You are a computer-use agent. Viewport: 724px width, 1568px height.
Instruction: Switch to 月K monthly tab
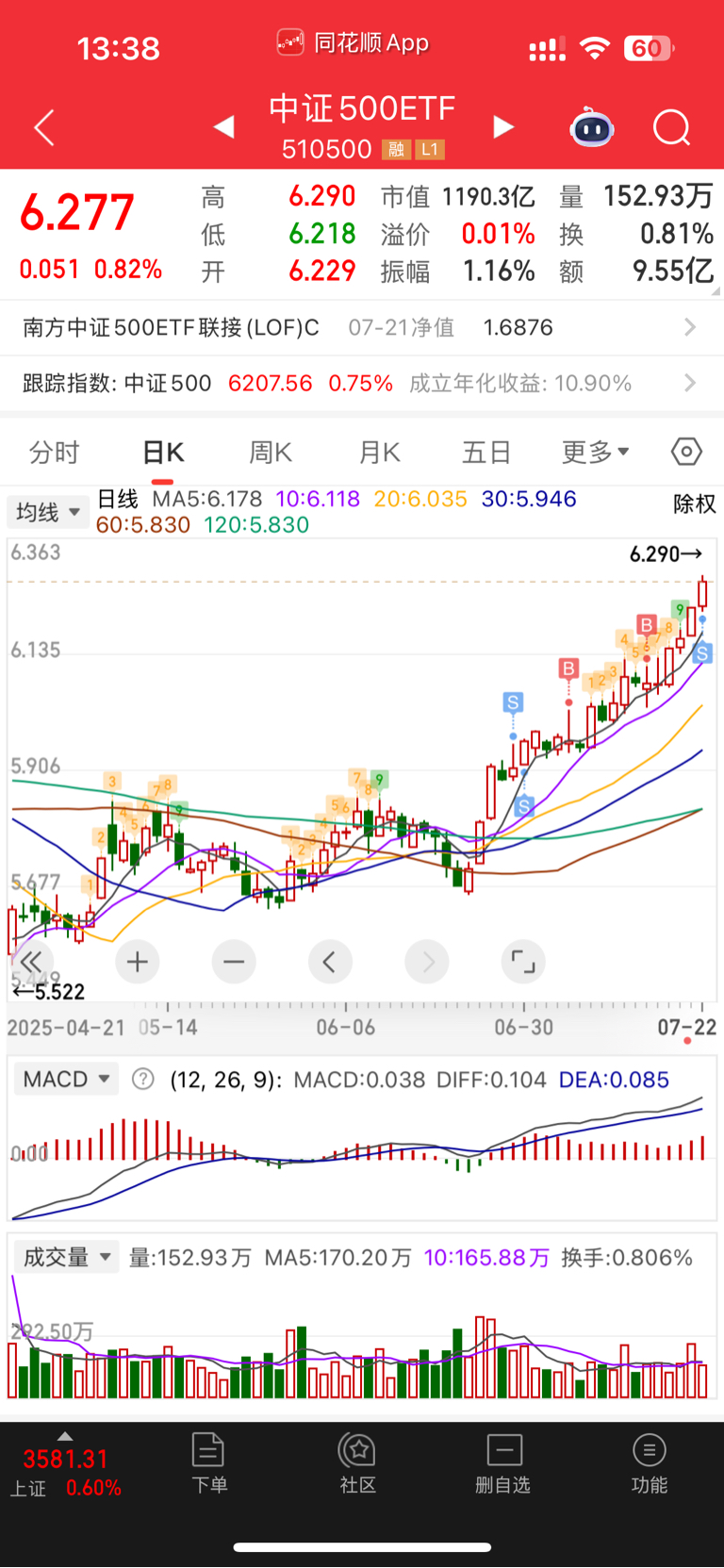[x=380, y=453]
